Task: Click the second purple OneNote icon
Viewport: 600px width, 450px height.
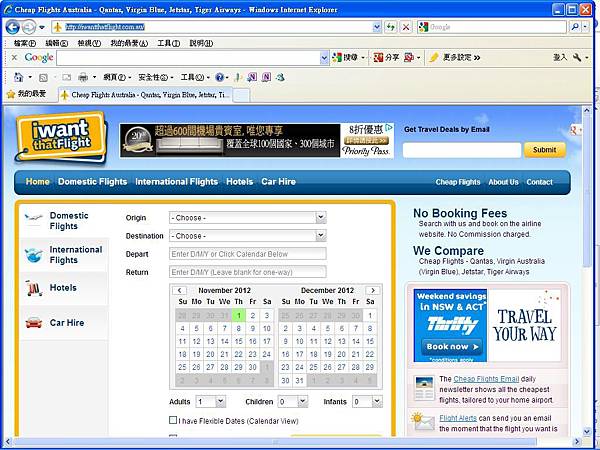Action: pyautogui.click(x=266, y=77)
